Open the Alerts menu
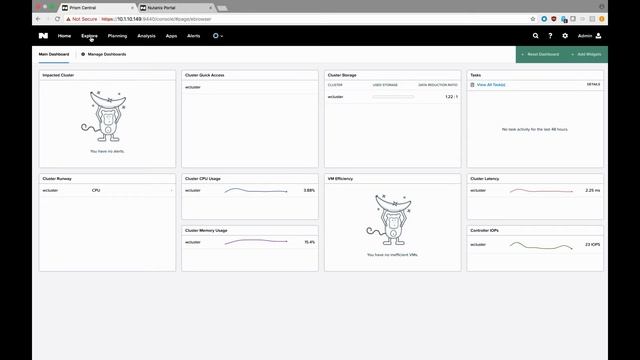The image size is (640, 360). click(193, 36)
